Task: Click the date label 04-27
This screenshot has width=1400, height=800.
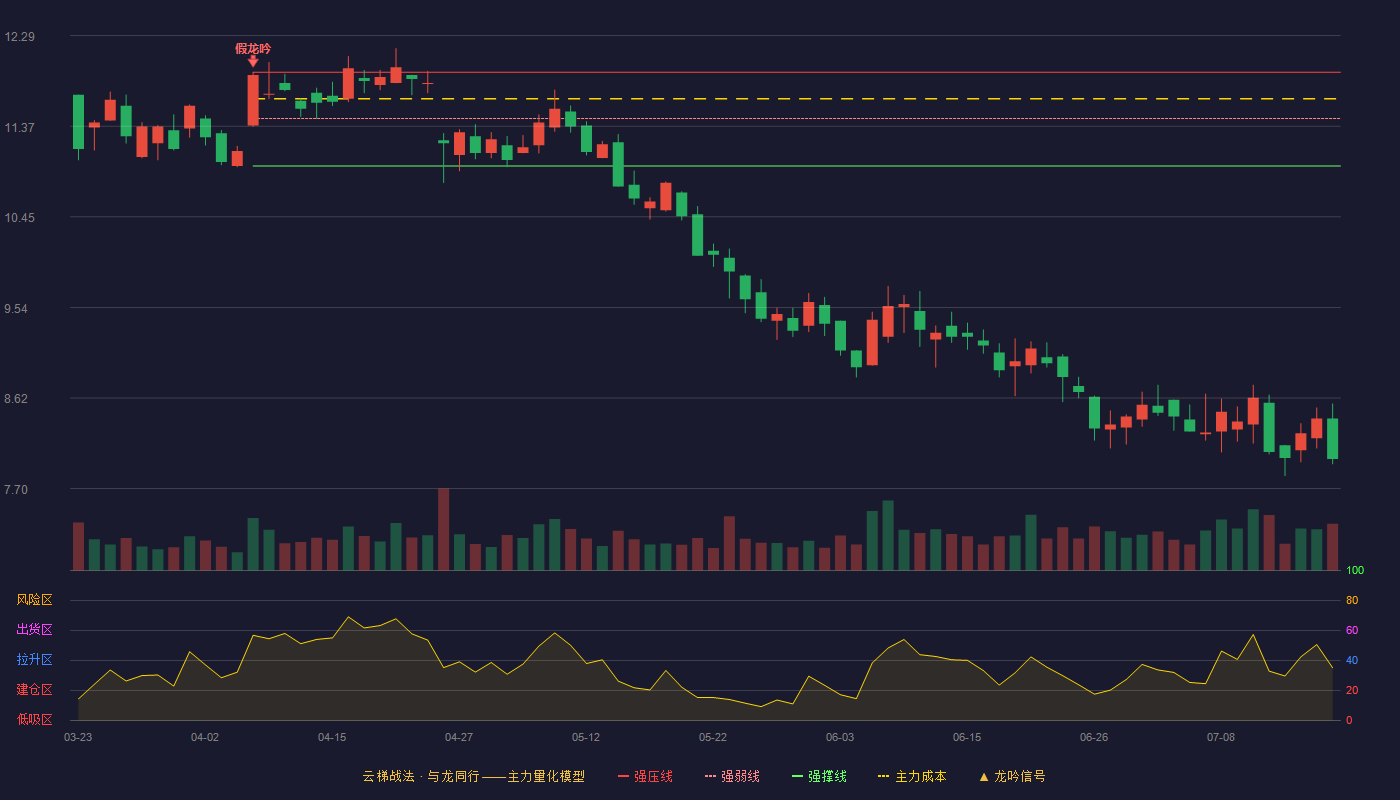Action: [459, 737]
